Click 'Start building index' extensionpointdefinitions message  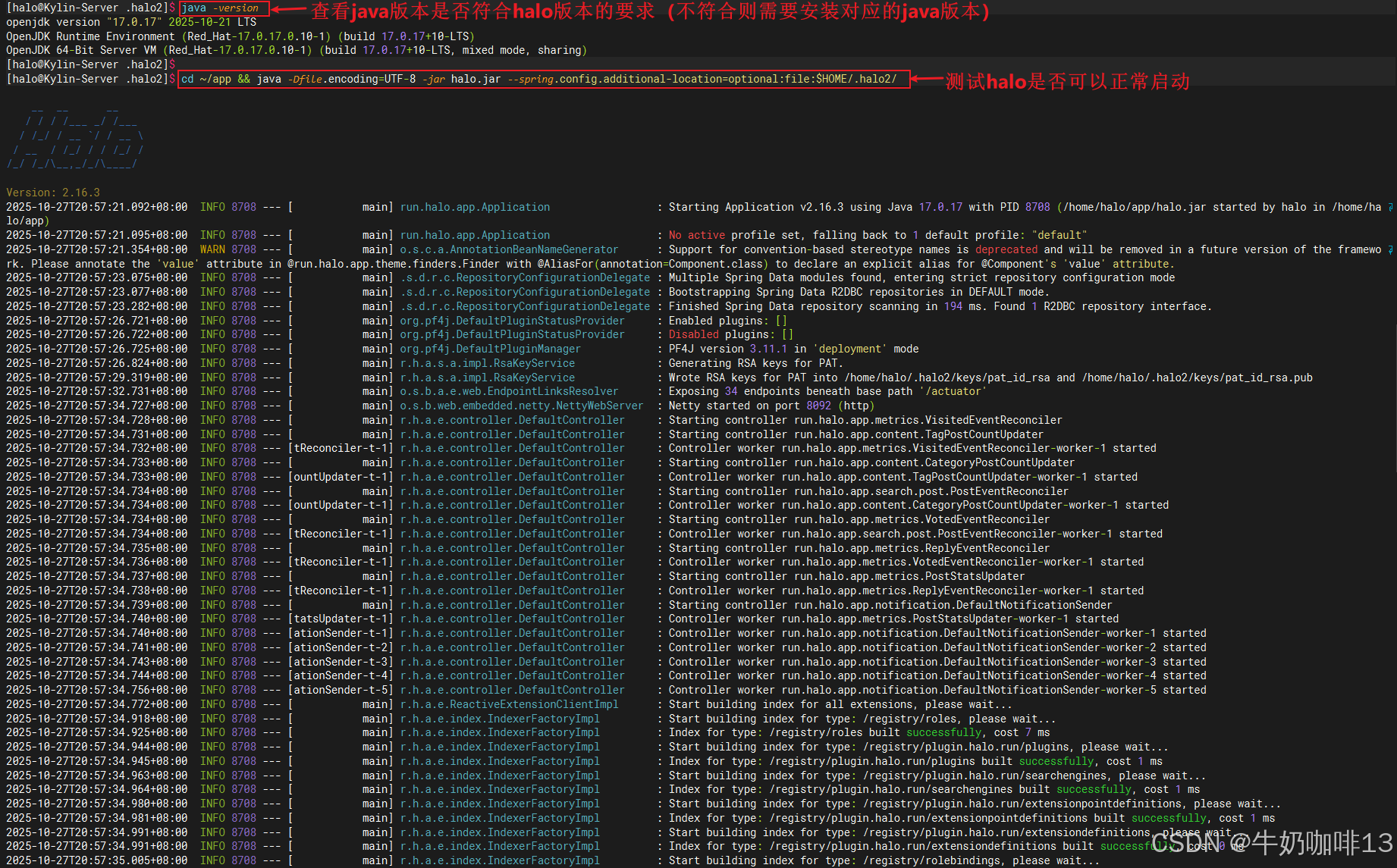click(975, 804)
